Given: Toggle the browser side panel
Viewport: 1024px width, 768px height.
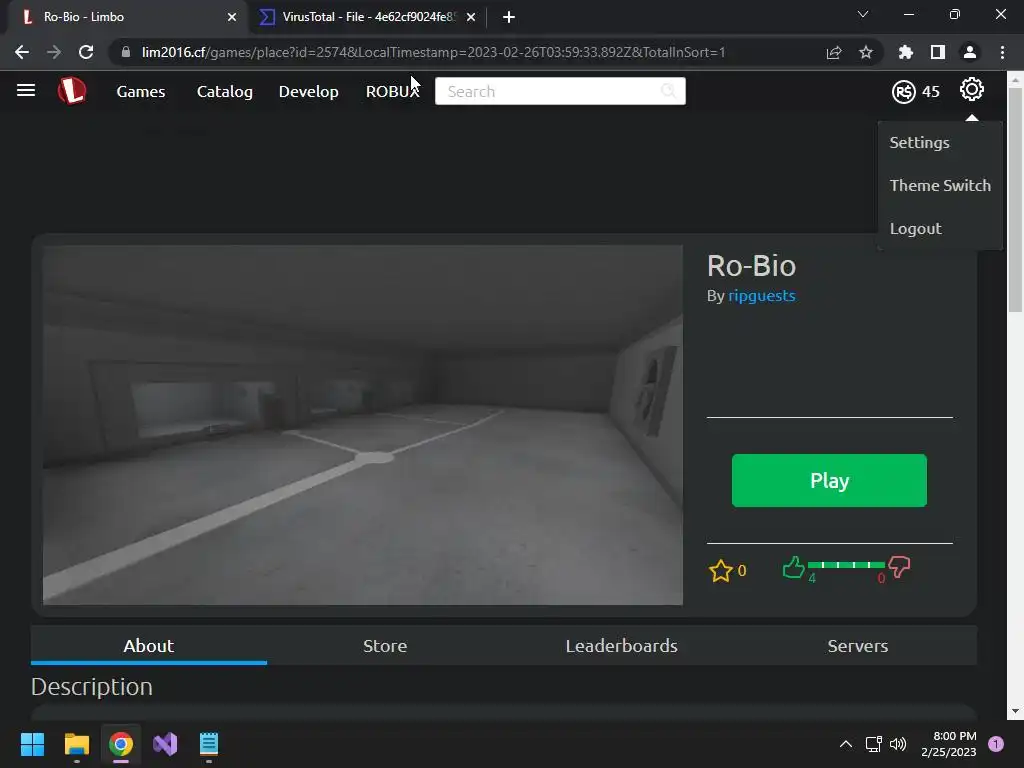Looking at the screenshot, I should [938, 52].
